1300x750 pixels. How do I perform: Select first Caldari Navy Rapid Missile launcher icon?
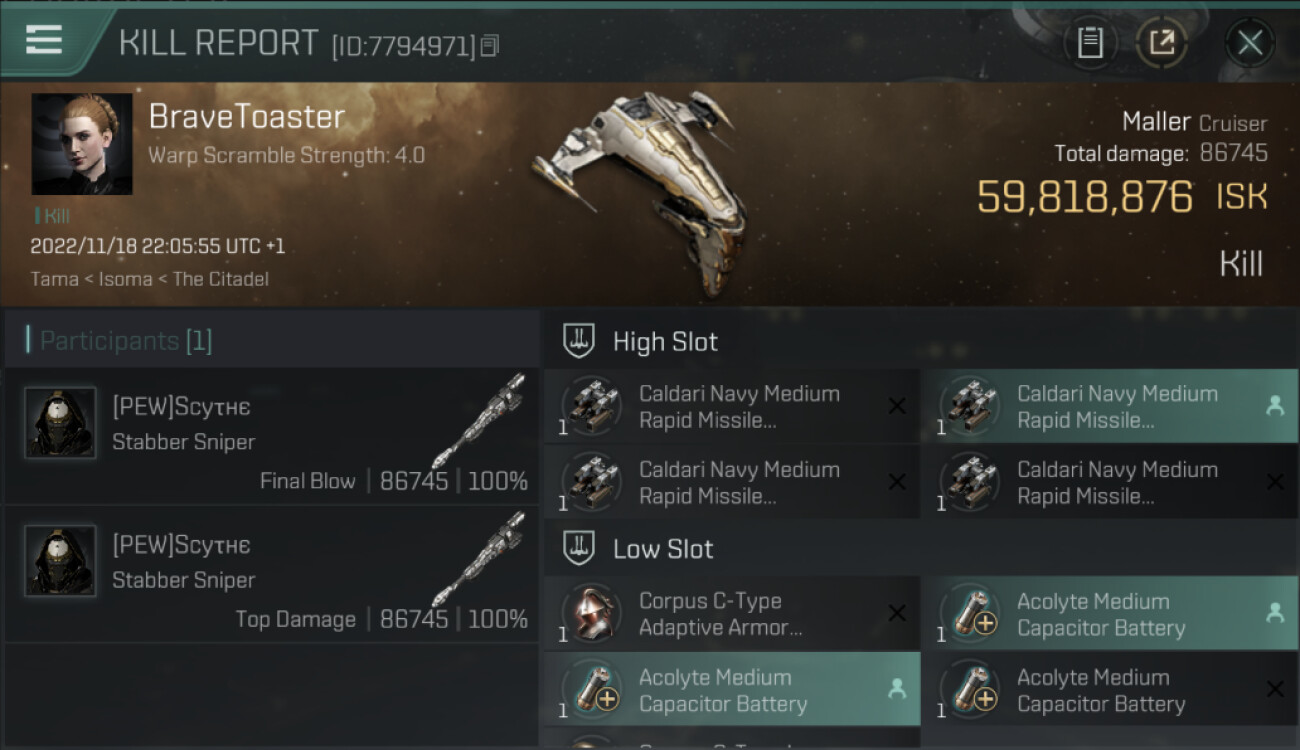[x=591, y=406]
